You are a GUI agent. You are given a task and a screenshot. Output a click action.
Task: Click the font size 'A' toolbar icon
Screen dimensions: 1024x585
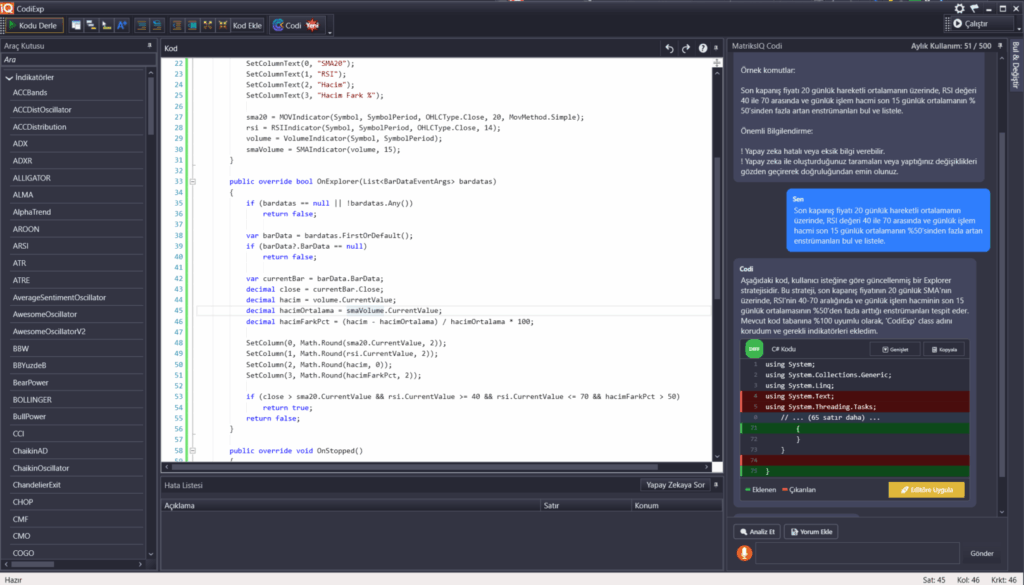(122, 25)
